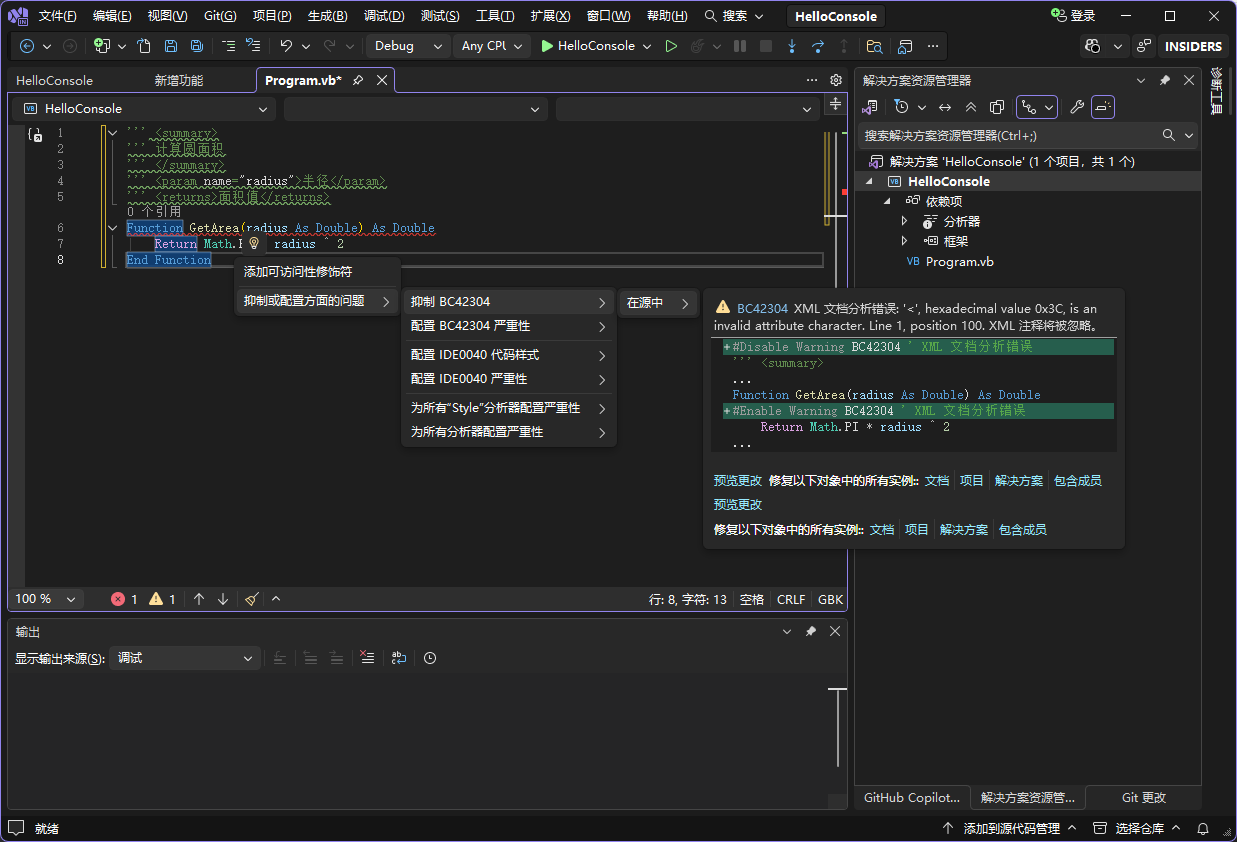The image size is (1237, 842).
Task: Toggle word wrap in Output panel
Action: 398,658
